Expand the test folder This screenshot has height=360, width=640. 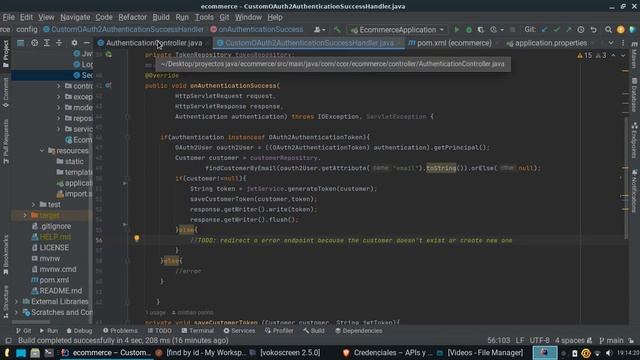pyautogui.click(x=34, y=204)
